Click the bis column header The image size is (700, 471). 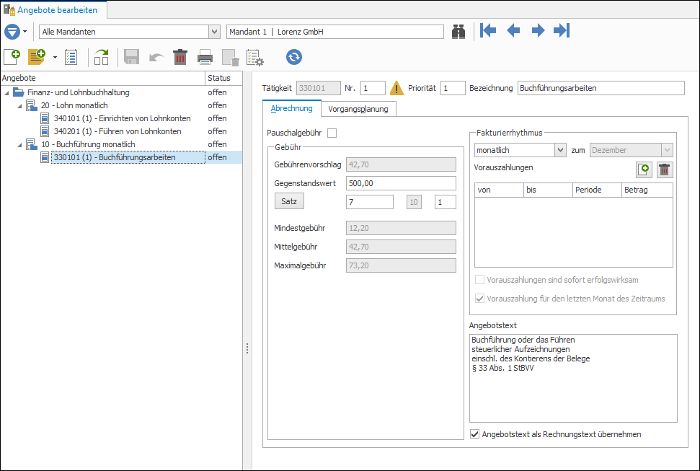tap(548, 190)
